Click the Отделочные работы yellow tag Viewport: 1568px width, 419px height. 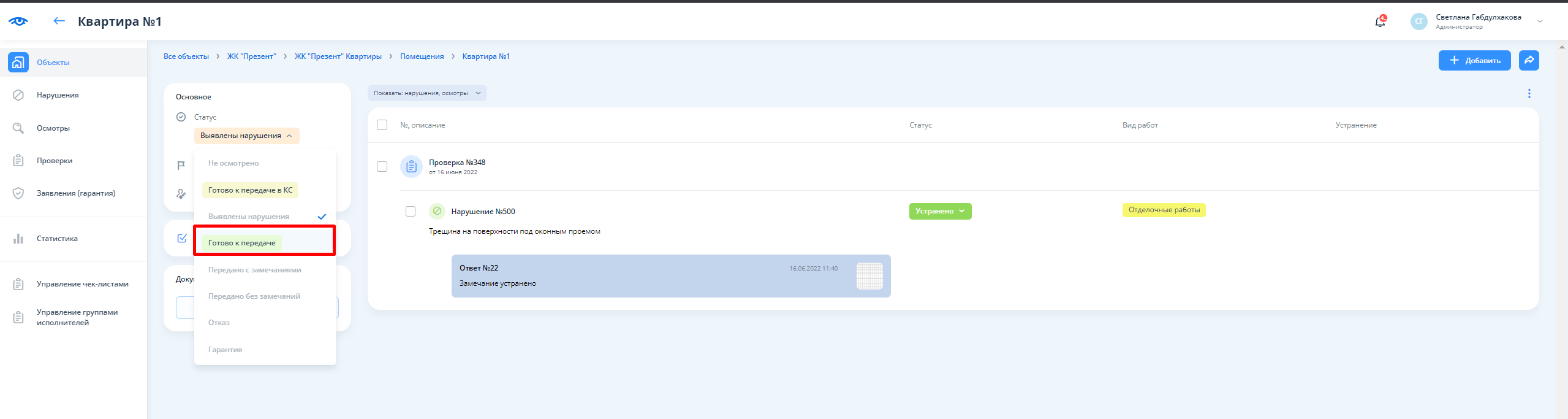(1164, 210)
